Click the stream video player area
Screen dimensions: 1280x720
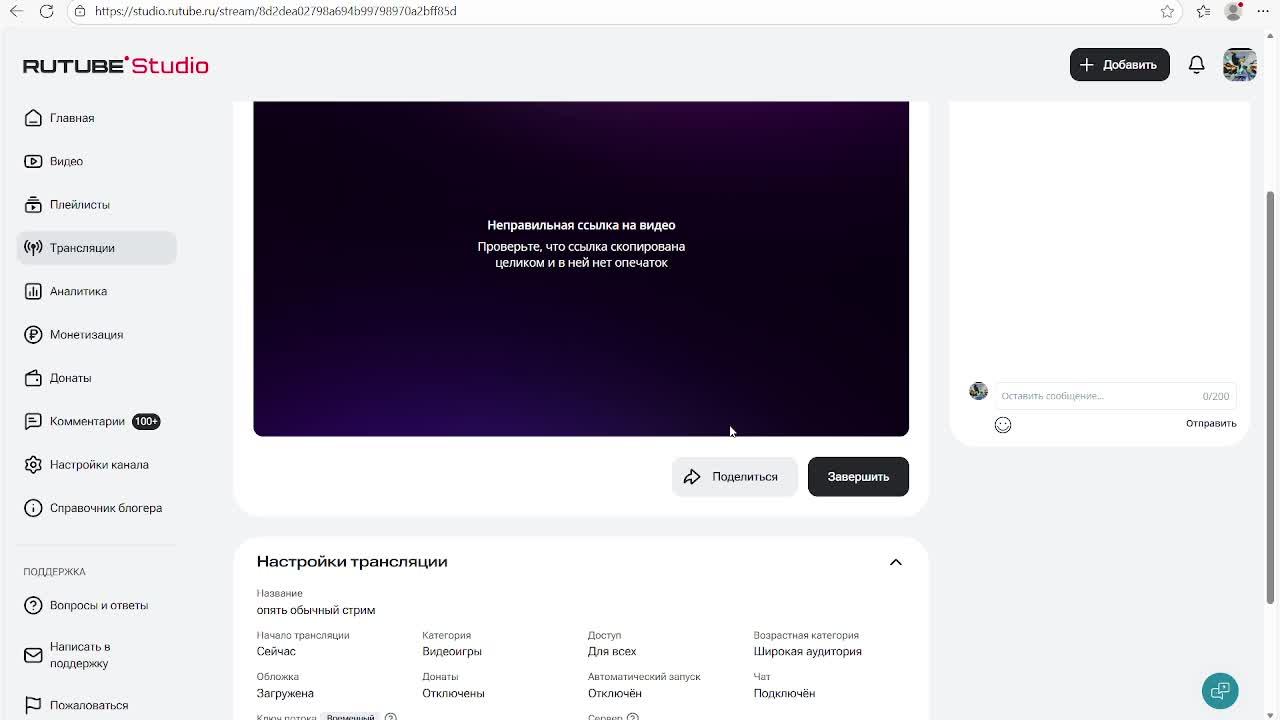point(581,268)
